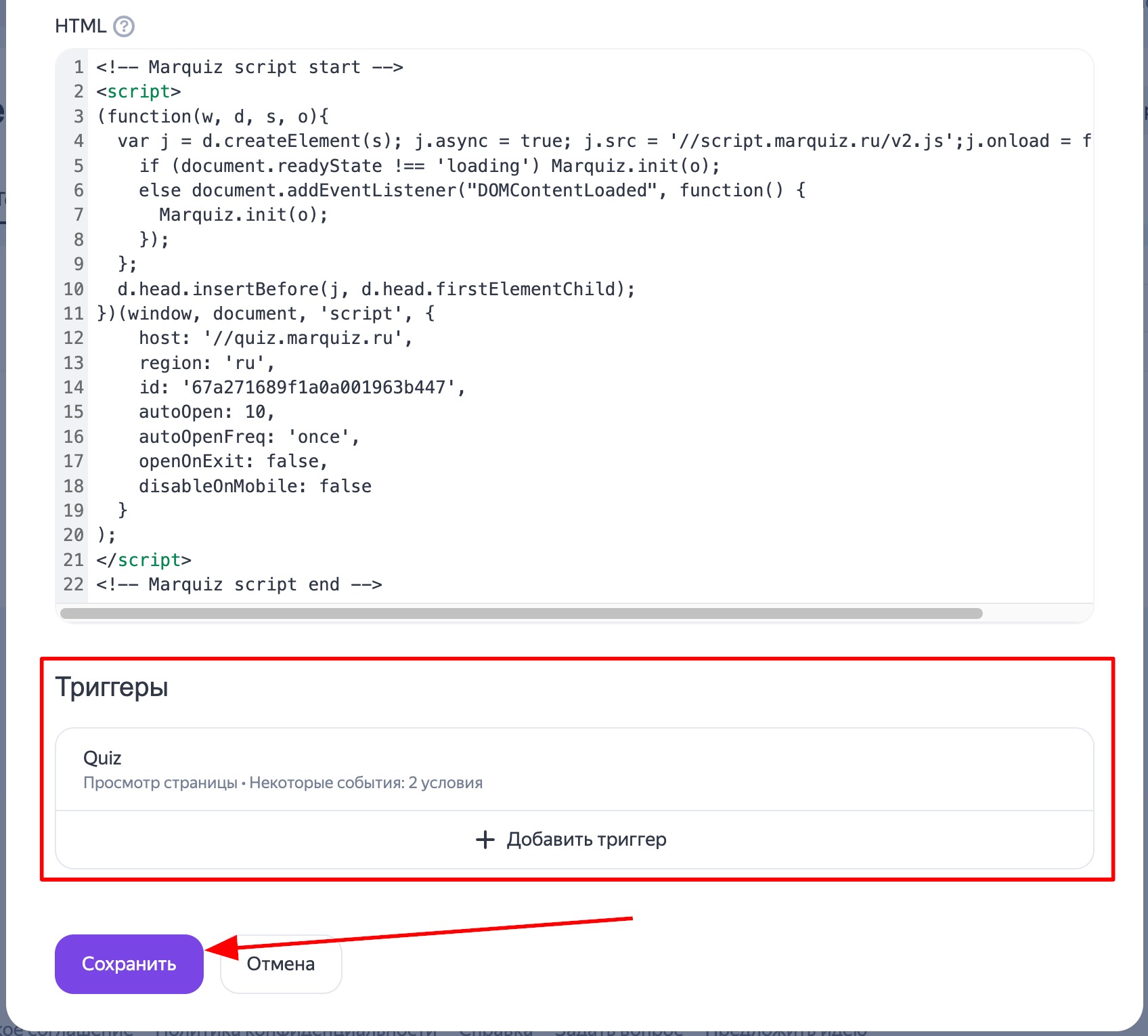Click the document.readyState condition line
Viewport: 1148px width, 1036px height.
[x=430, y=166]
